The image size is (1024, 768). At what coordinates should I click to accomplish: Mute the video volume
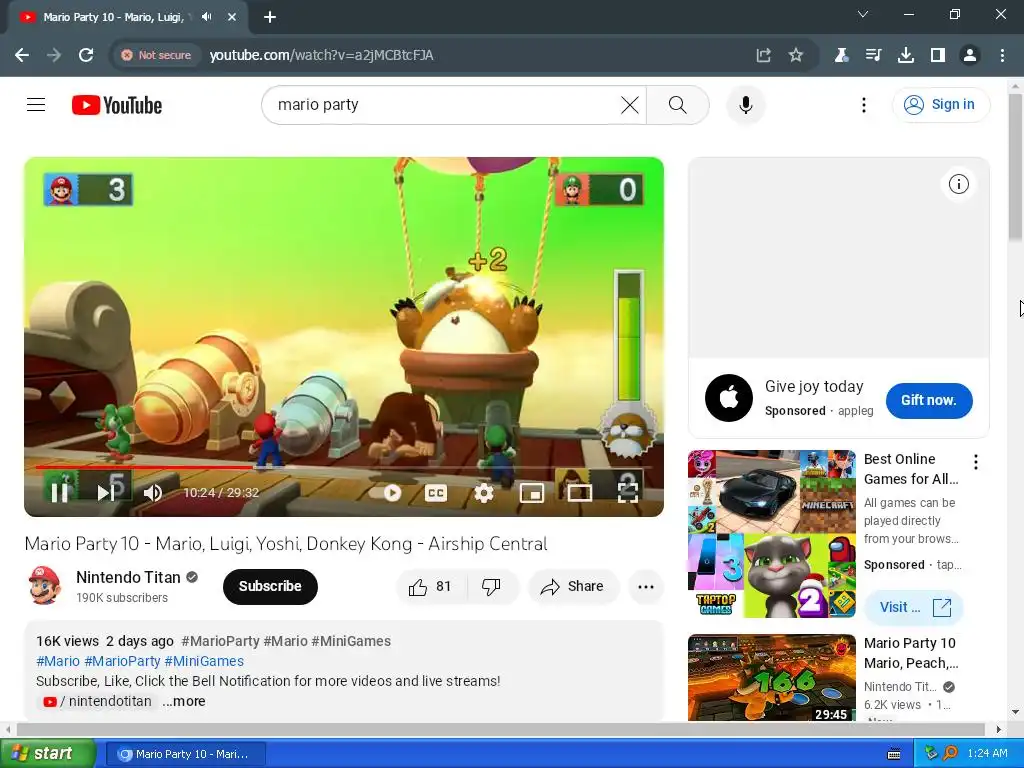(153, 492)
